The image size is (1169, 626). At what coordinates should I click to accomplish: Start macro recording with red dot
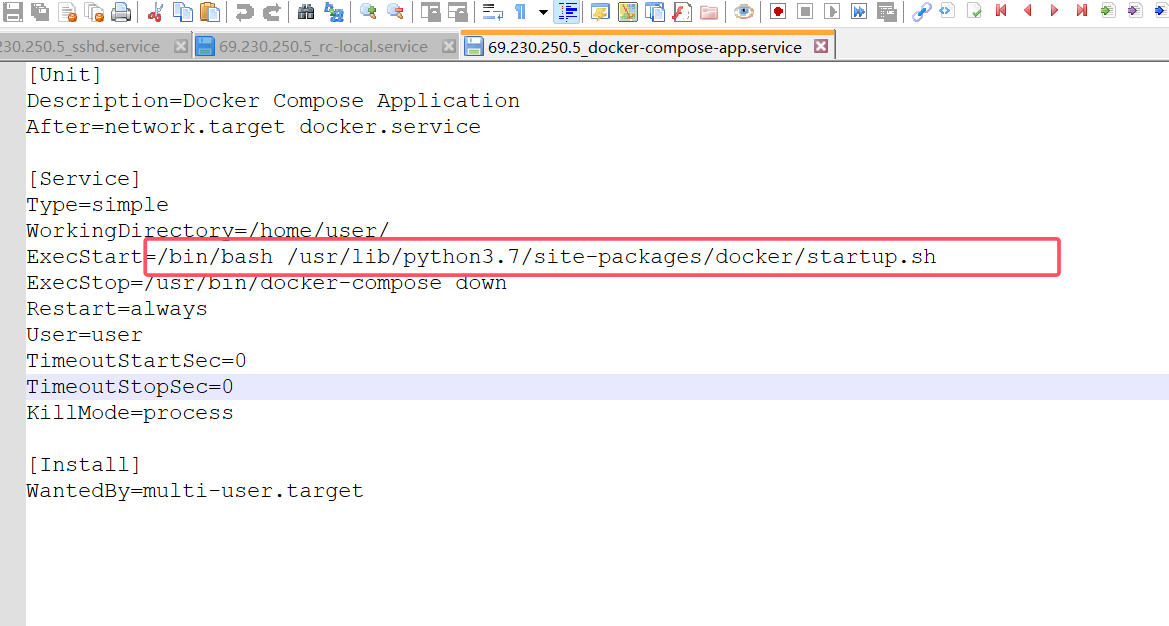coord(778,11)
